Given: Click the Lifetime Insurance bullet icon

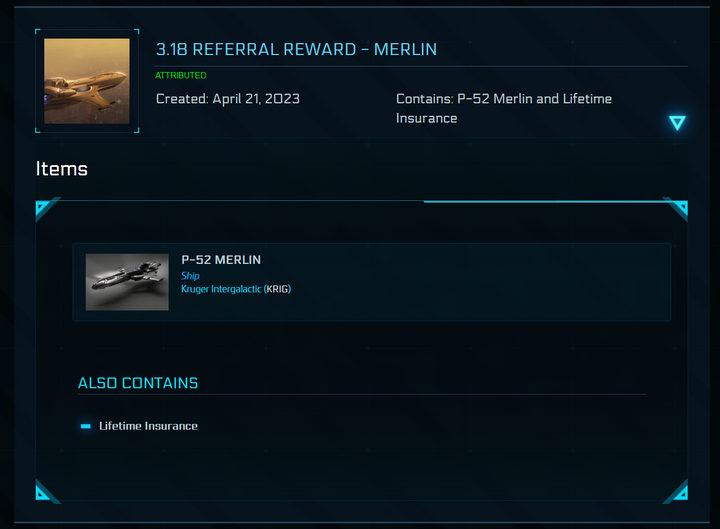Looking at the screenshot, I should (x=86, y=426).
